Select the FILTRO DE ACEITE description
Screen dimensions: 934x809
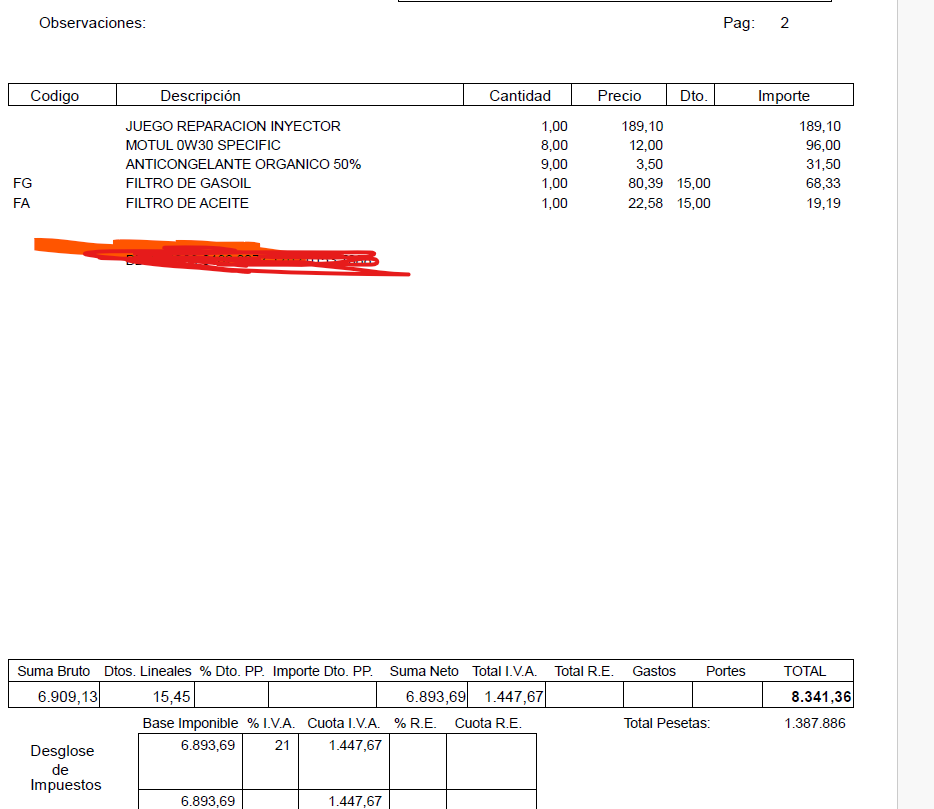187,203
